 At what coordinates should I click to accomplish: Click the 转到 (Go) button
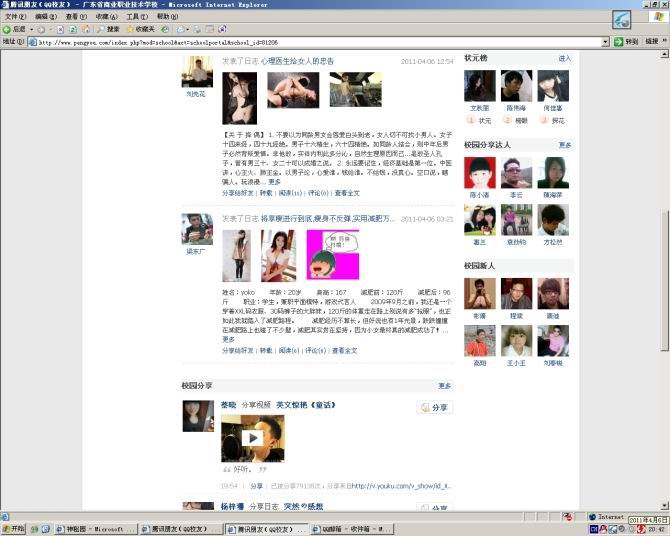[x=626, y=42]
